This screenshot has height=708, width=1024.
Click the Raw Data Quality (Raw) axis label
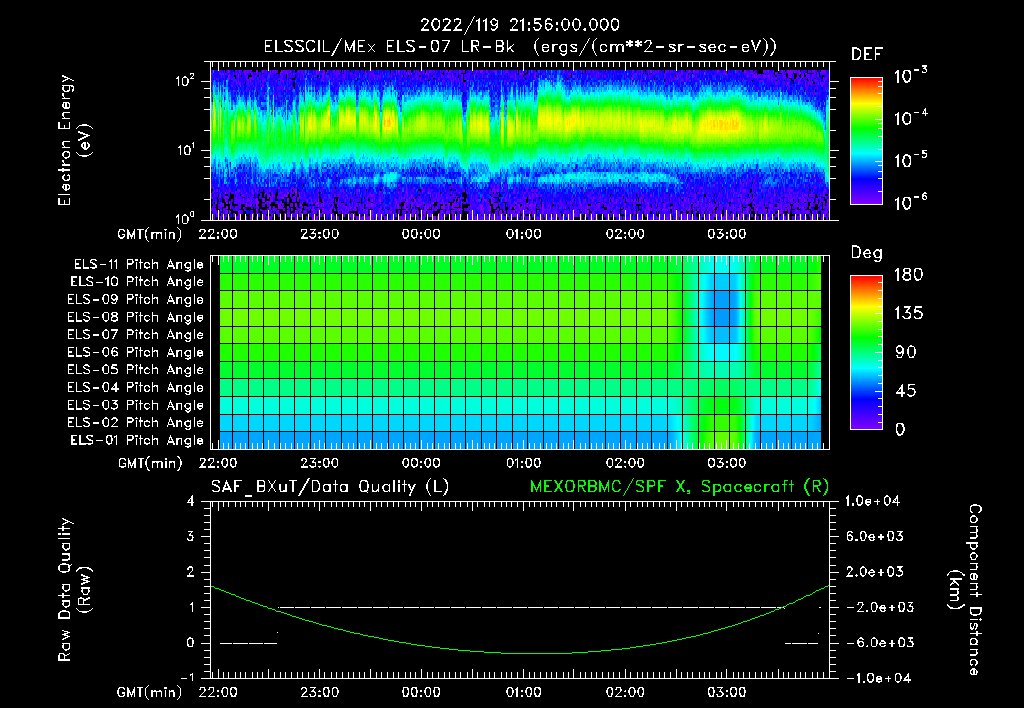[74, 590]
